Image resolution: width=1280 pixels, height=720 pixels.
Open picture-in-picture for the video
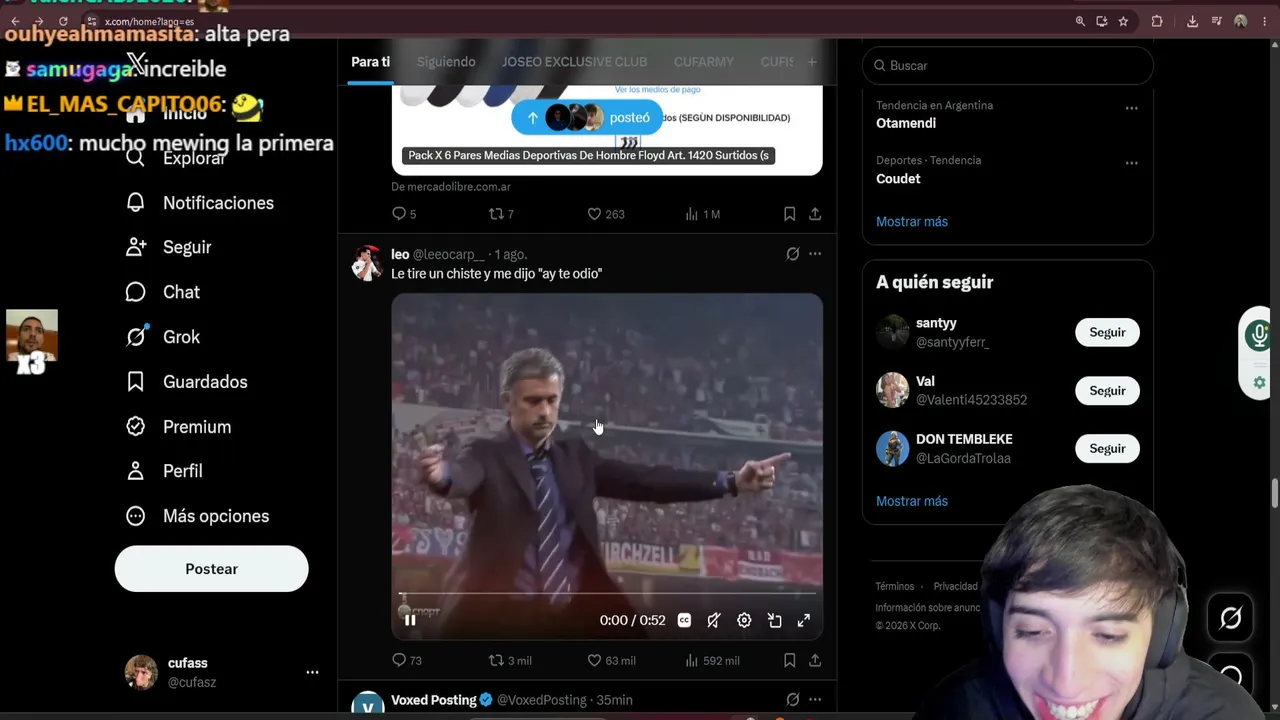pyautogui.click(x=774, y=620)
